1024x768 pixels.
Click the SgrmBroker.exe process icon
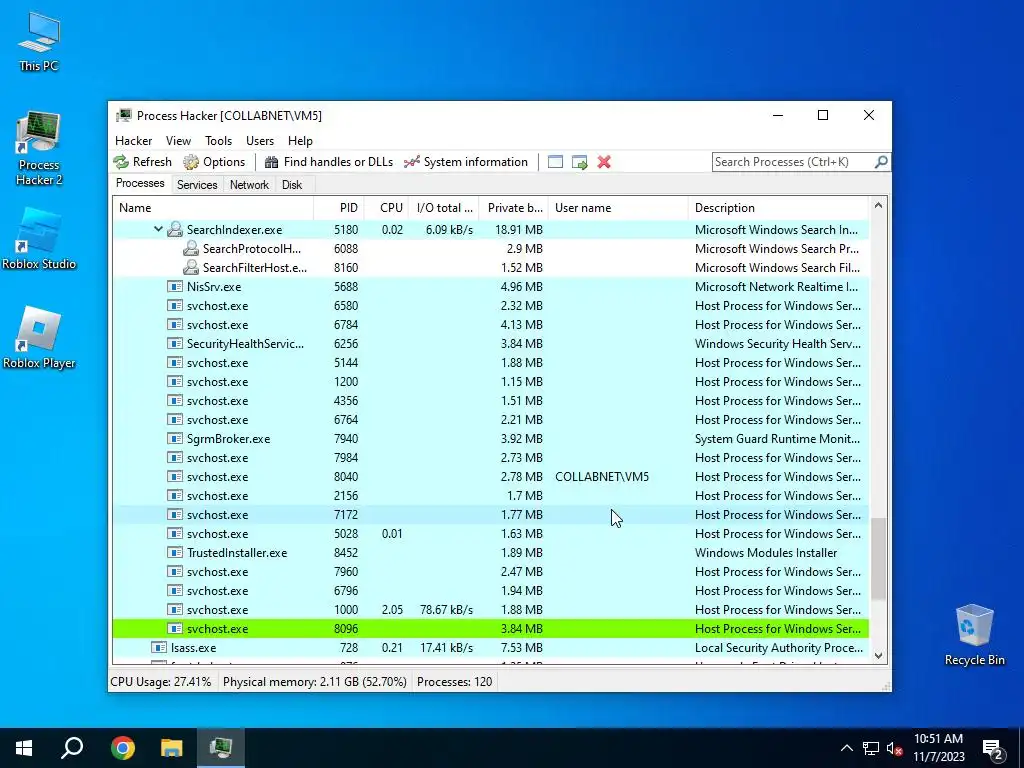pyautogui.click(x=174, y=438)
